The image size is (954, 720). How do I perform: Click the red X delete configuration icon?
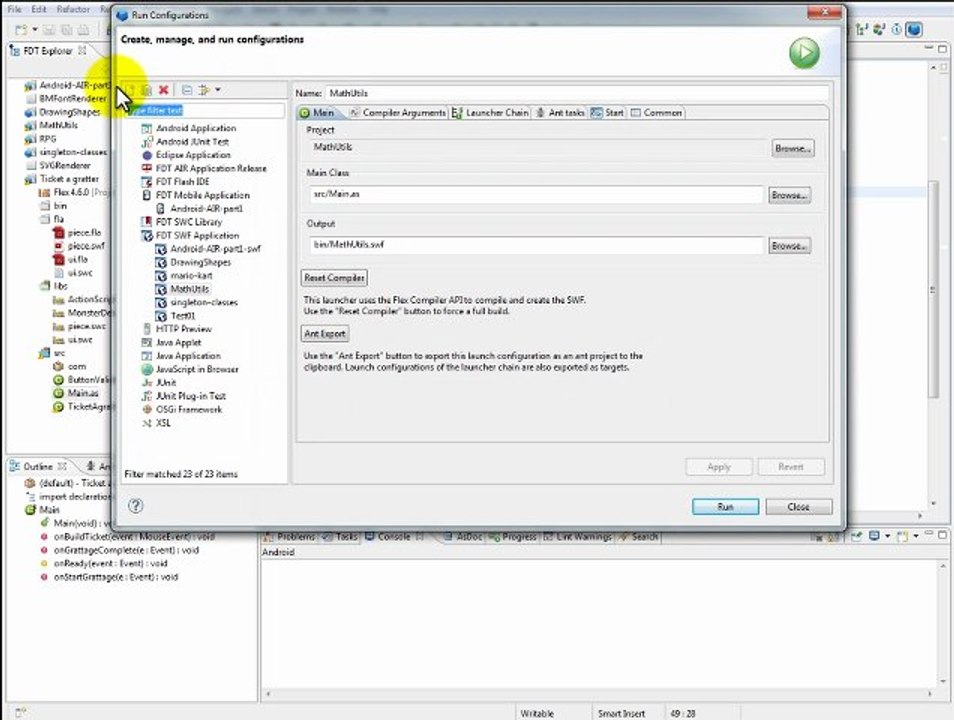(164, 90)
